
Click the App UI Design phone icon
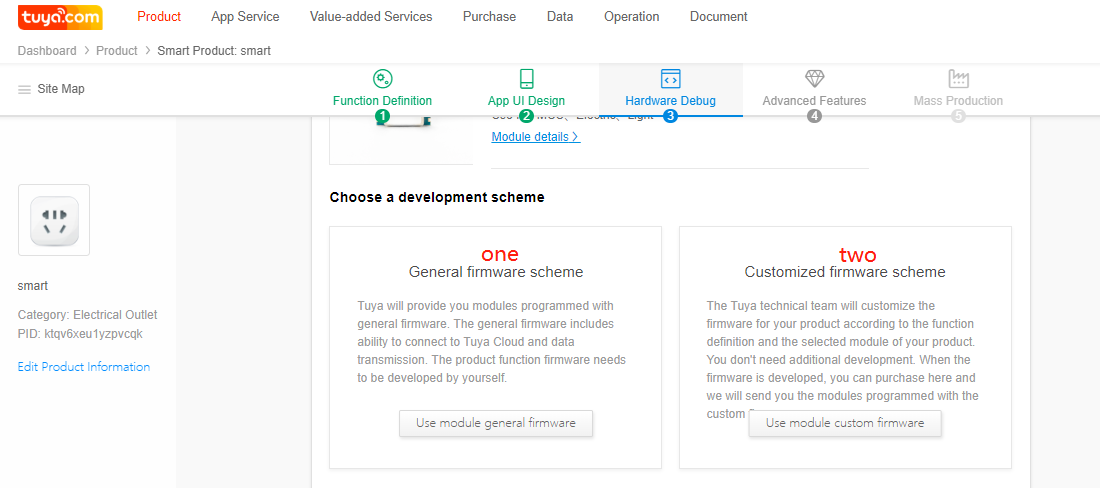(526, 79)
